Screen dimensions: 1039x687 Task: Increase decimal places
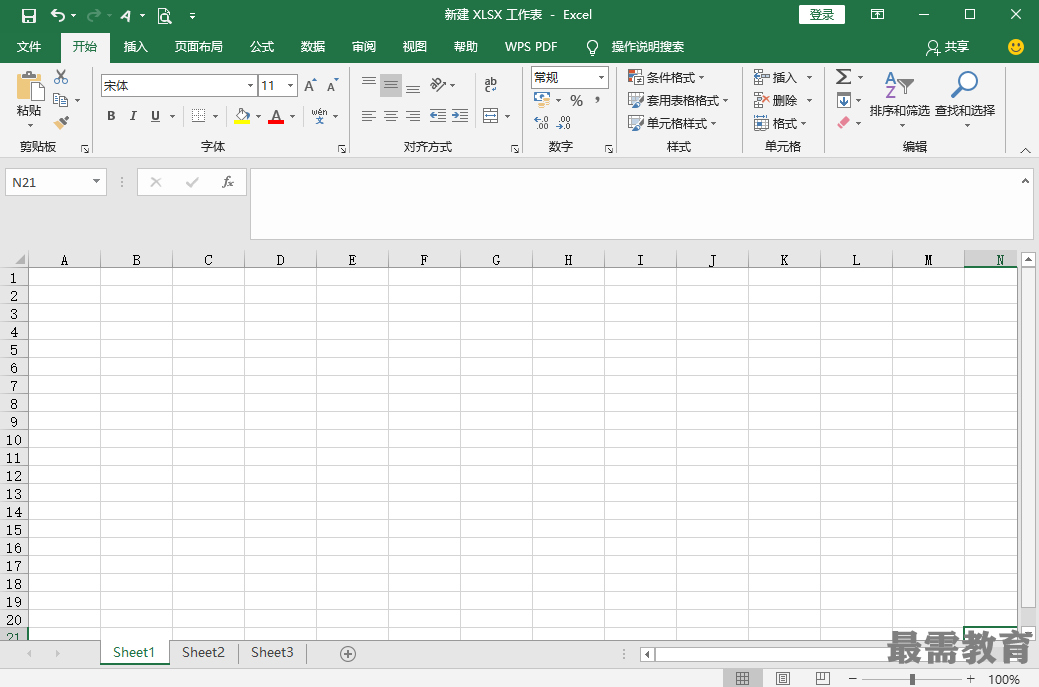[x=541, y=123]
